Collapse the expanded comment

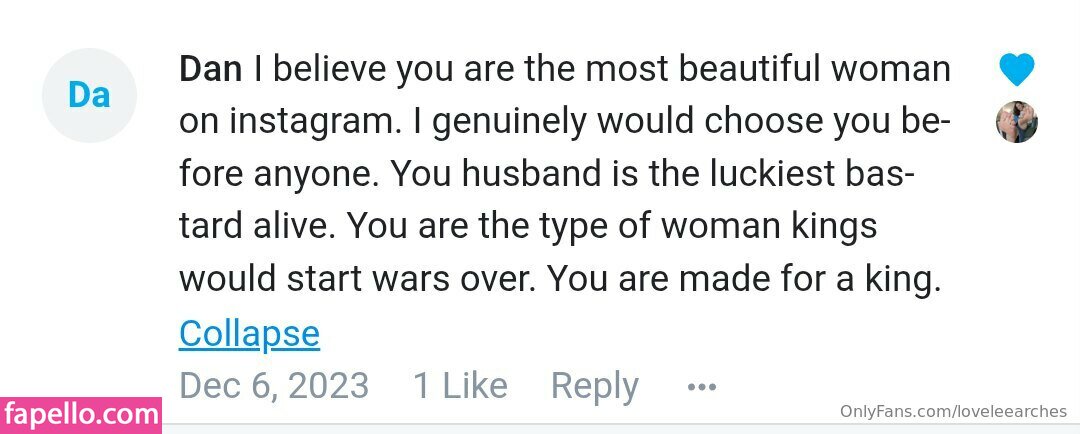pyautogui.click(x=249, y=333)
